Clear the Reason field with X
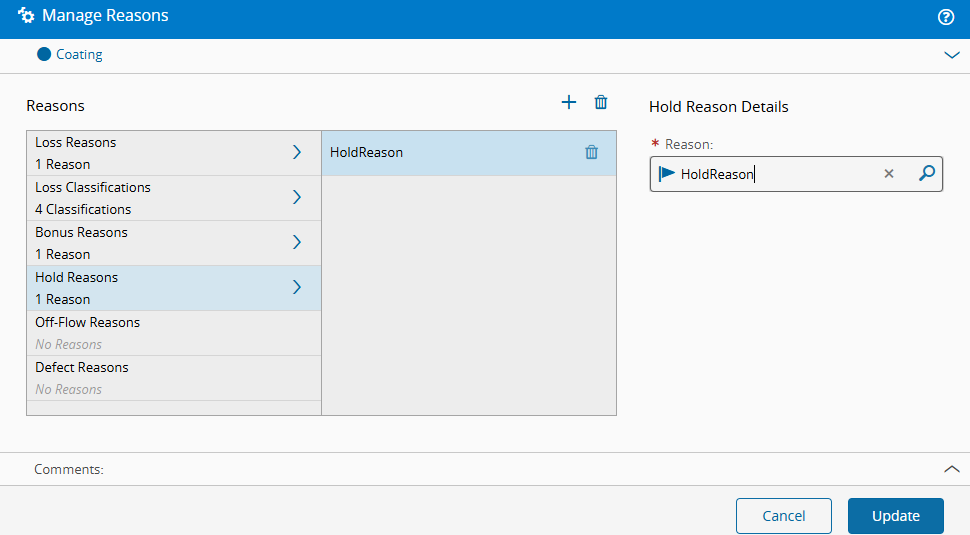The image size is (970, 535). click(x=889, y=174)
